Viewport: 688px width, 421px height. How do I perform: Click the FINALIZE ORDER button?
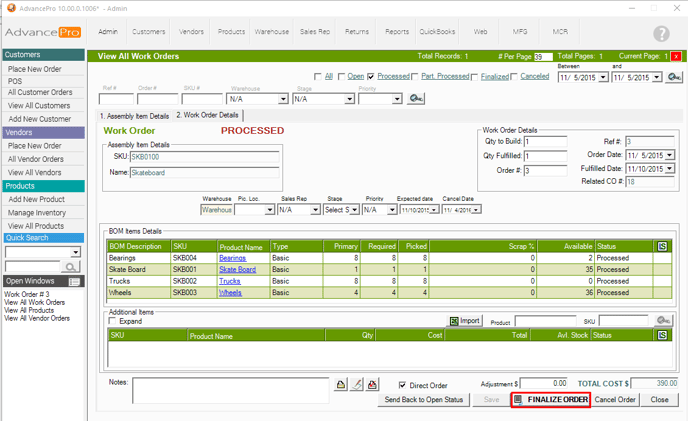pos(549,400)
